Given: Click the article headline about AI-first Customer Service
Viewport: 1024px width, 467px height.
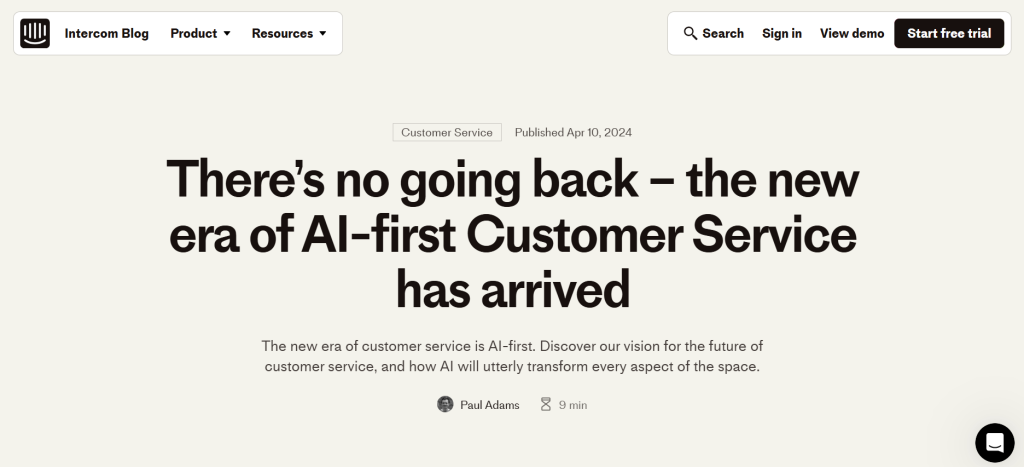Looking at the screenshot, I should click(512, 234).
